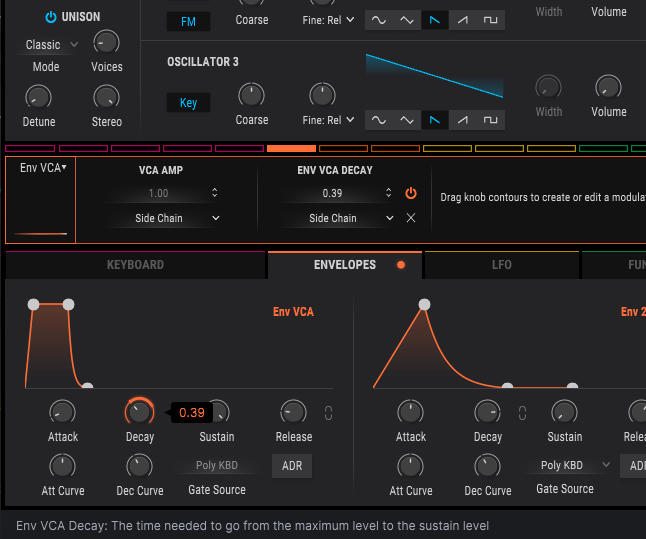Open the Classic unison mode dropdown
The width and height of the screenshot is (646, 539).
pyautogui.click(x=51, y=45)
